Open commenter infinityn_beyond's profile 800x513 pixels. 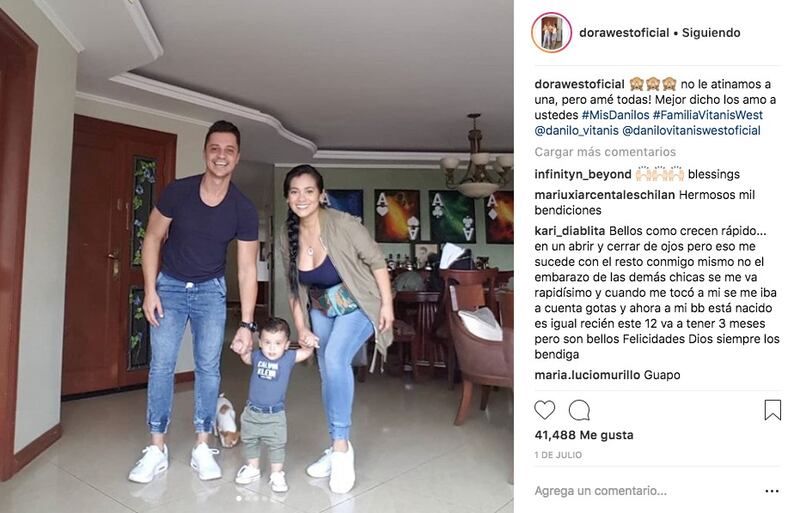coord(583,174)
